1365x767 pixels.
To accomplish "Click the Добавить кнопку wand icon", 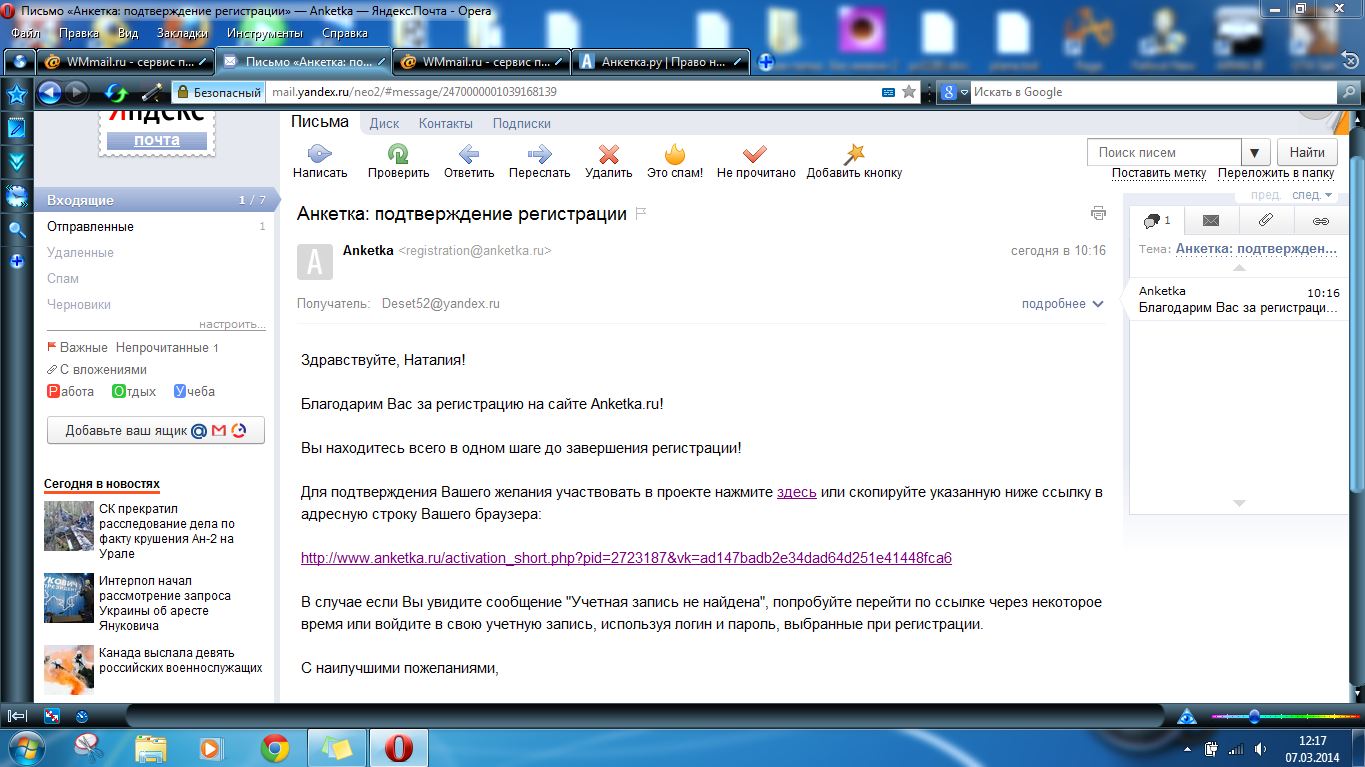I will coord(854,154).
